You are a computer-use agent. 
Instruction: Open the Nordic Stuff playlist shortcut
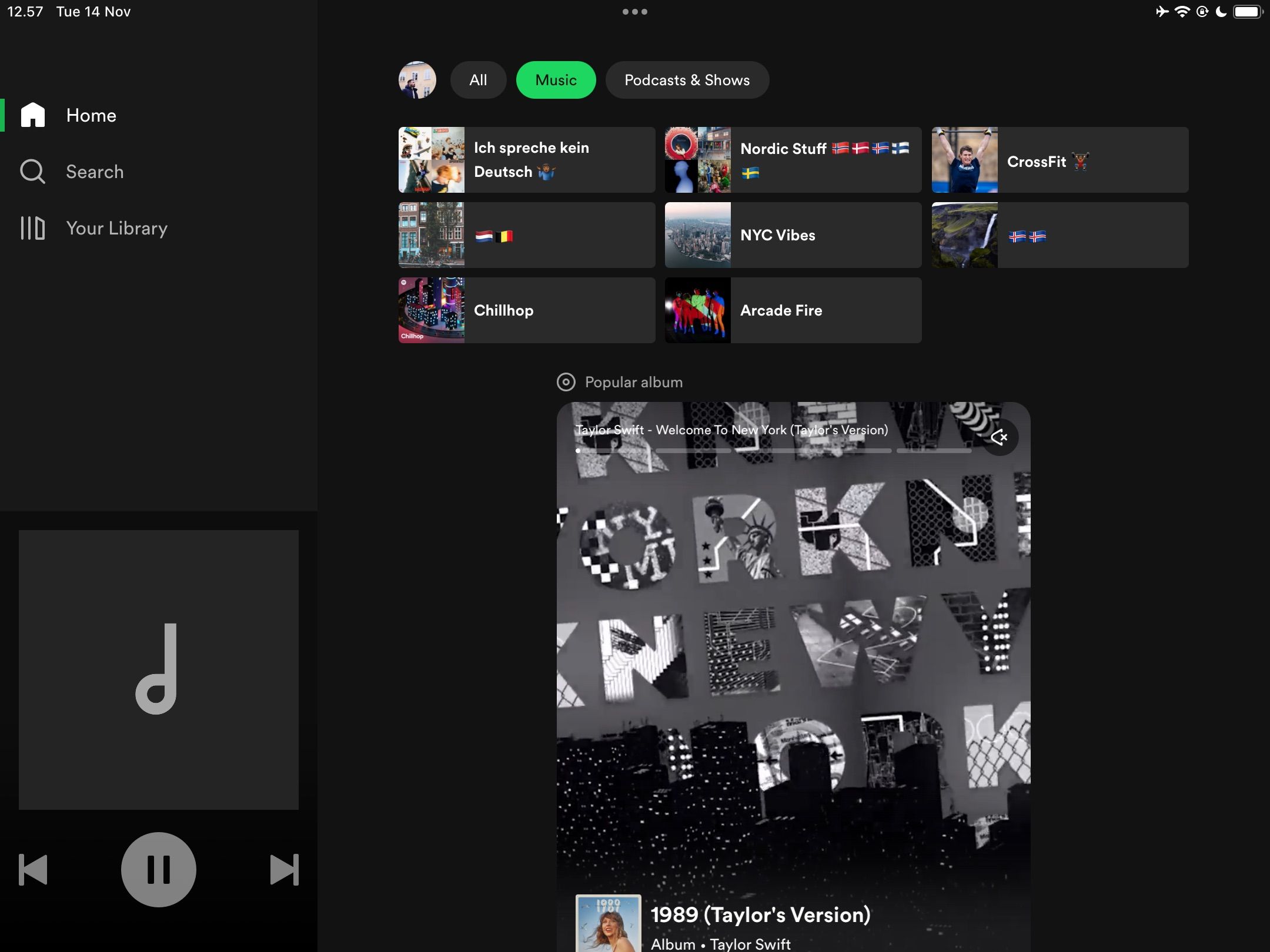(x=793, y=160)
